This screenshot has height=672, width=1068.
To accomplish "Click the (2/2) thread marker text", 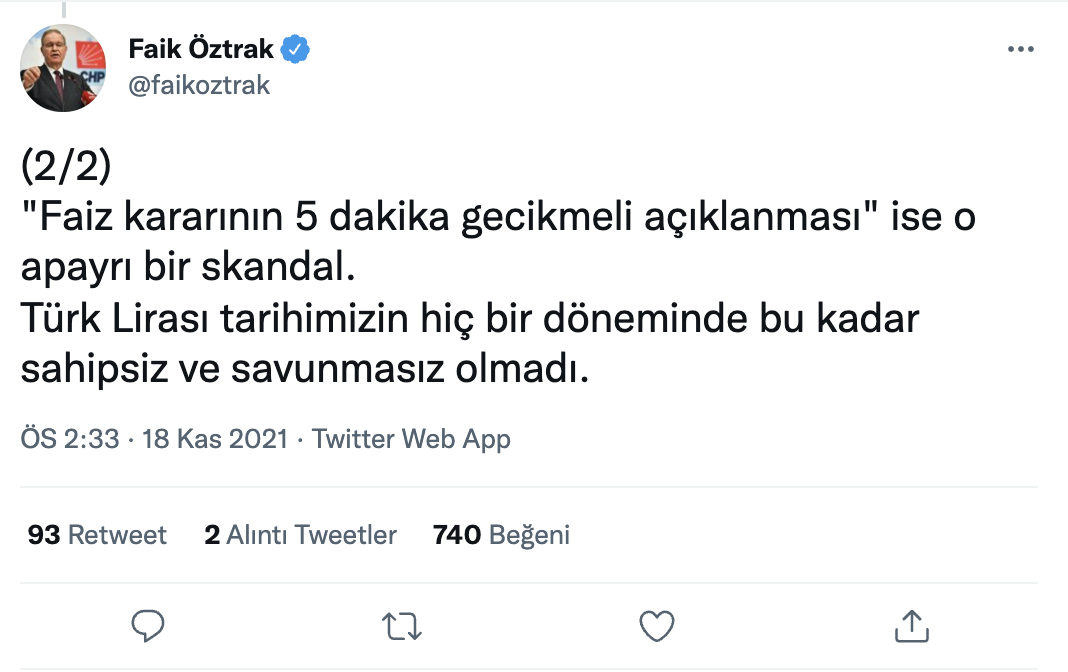I will [66, 167].
